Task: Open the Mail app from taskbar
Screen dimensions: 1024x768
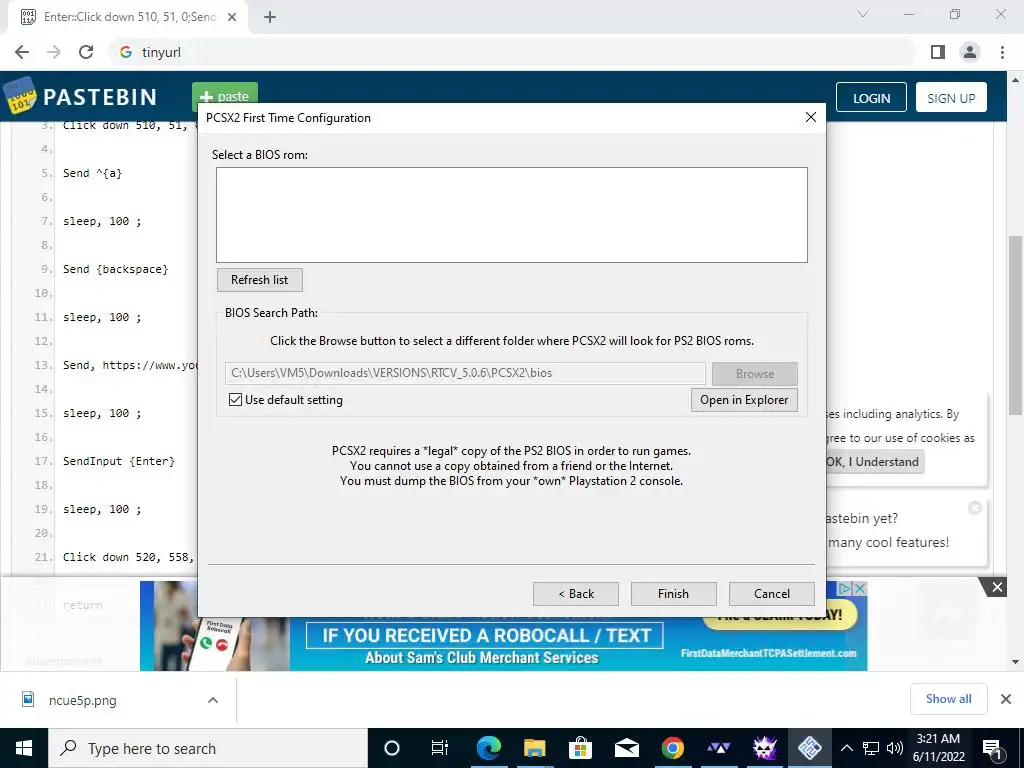Action: [x=626, y=748]
